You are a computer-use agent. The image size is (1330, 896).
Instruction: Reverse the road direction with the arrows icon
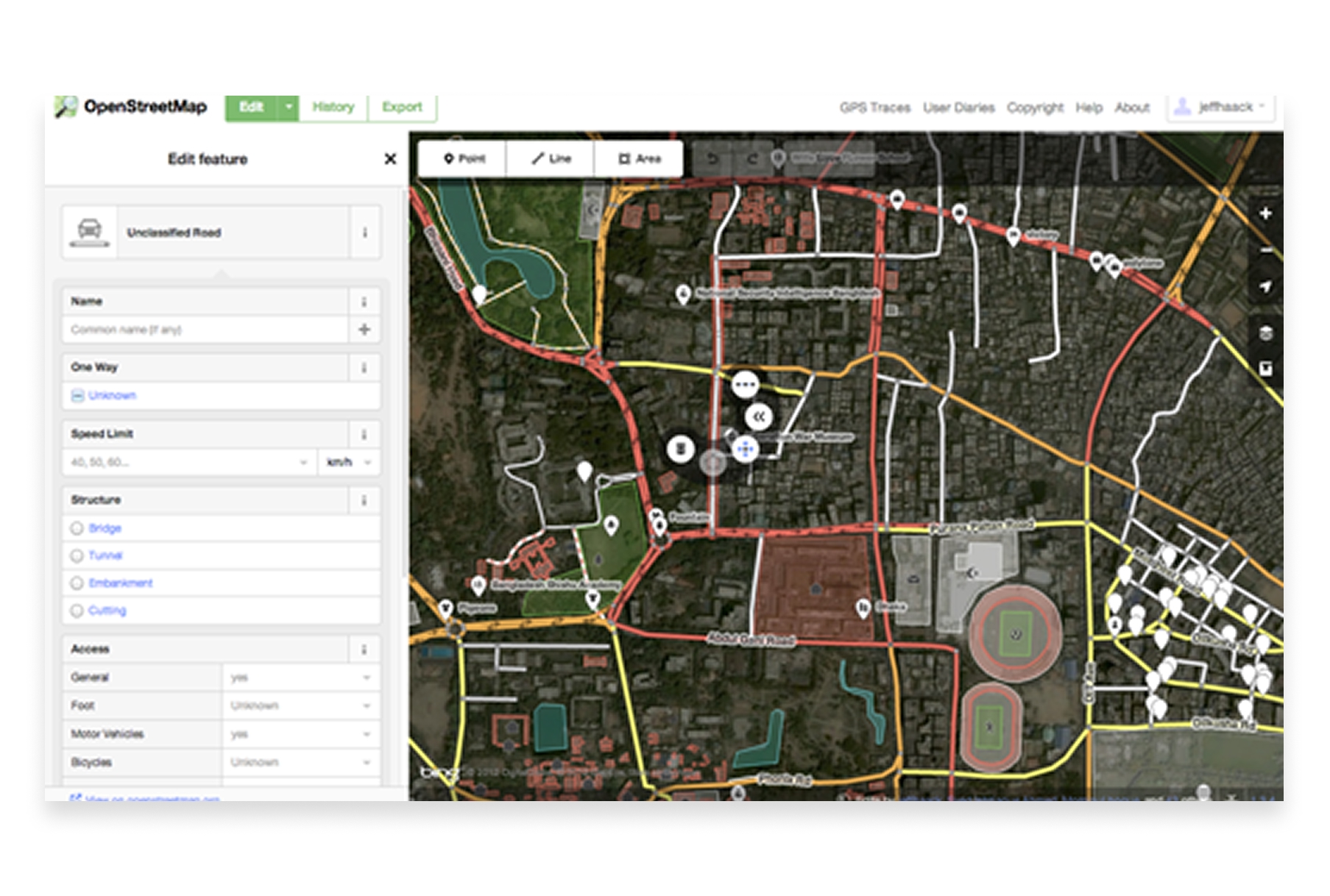[760, 416]
